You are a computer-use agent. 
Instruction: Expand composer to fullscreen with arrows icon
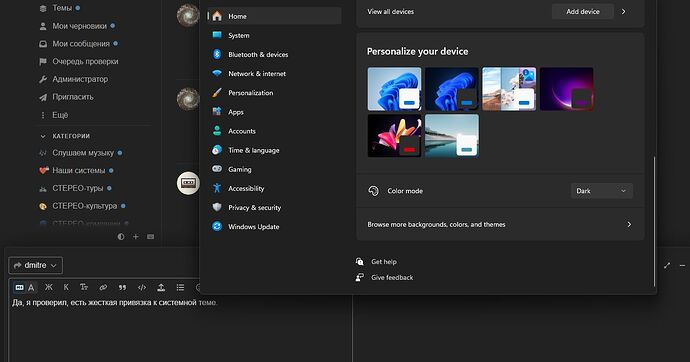(x=667, y=265)
